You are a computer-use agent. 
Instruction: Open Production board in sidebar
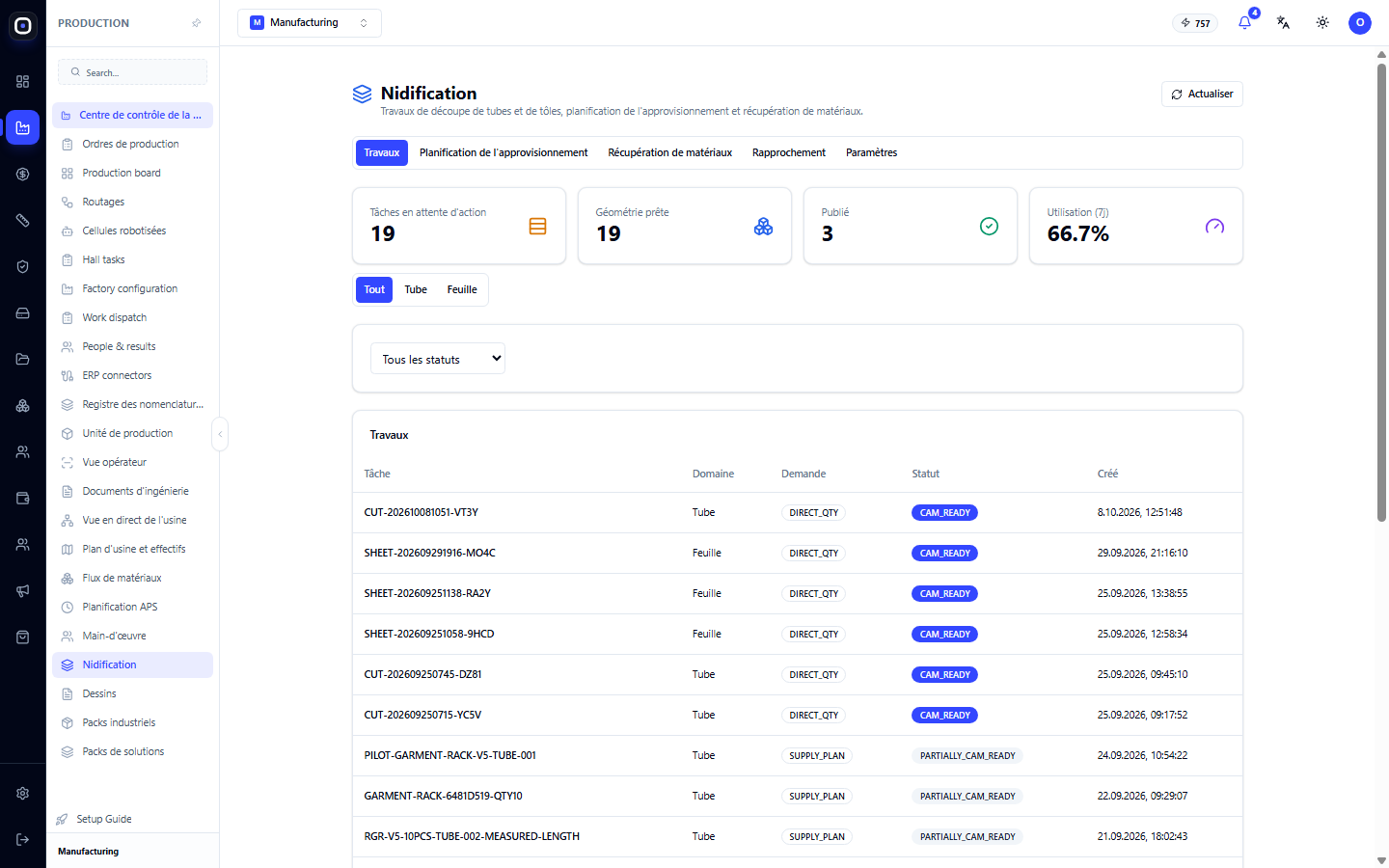click(x=133, y=173)
